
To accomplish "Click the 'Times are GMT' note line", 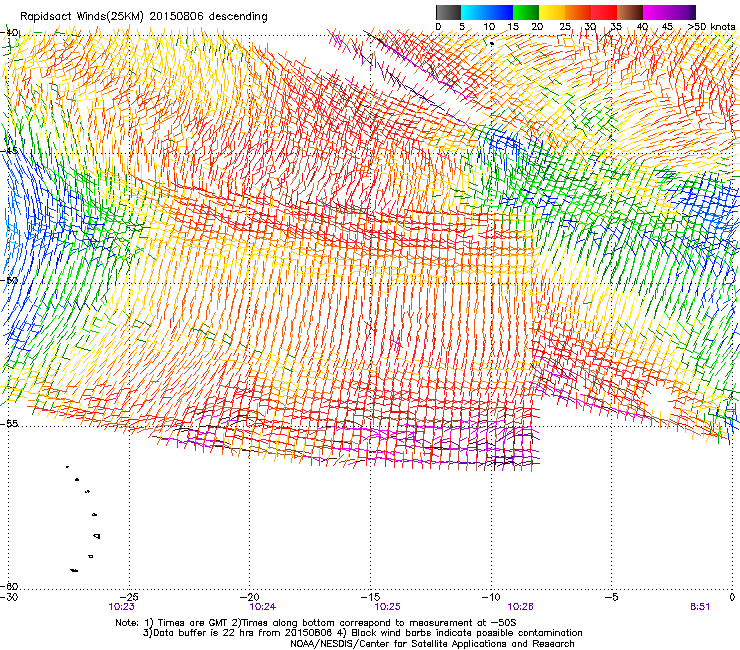I will [x=316, y=623].
